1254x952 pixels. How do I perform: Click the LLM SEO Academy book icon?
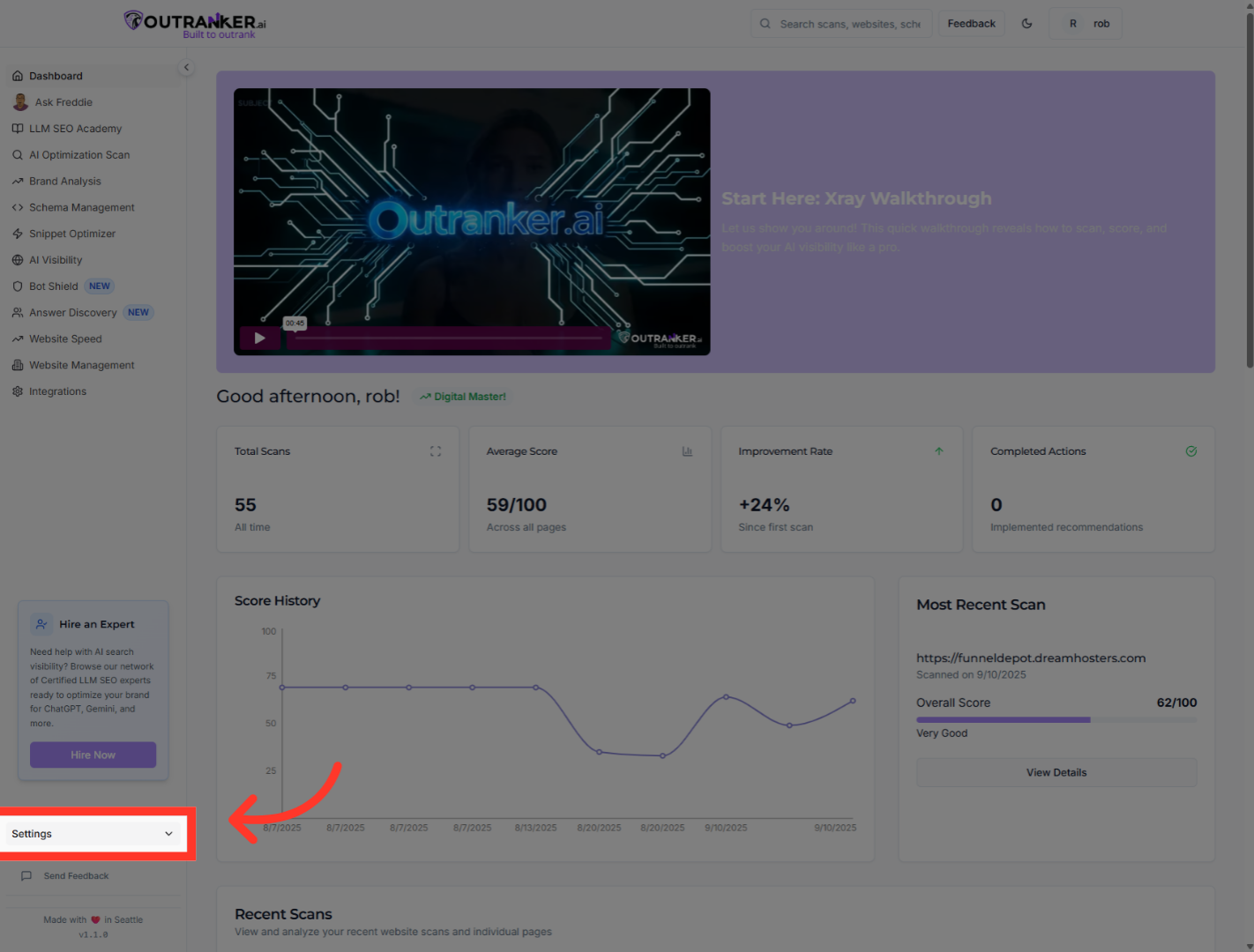[18, 129]
